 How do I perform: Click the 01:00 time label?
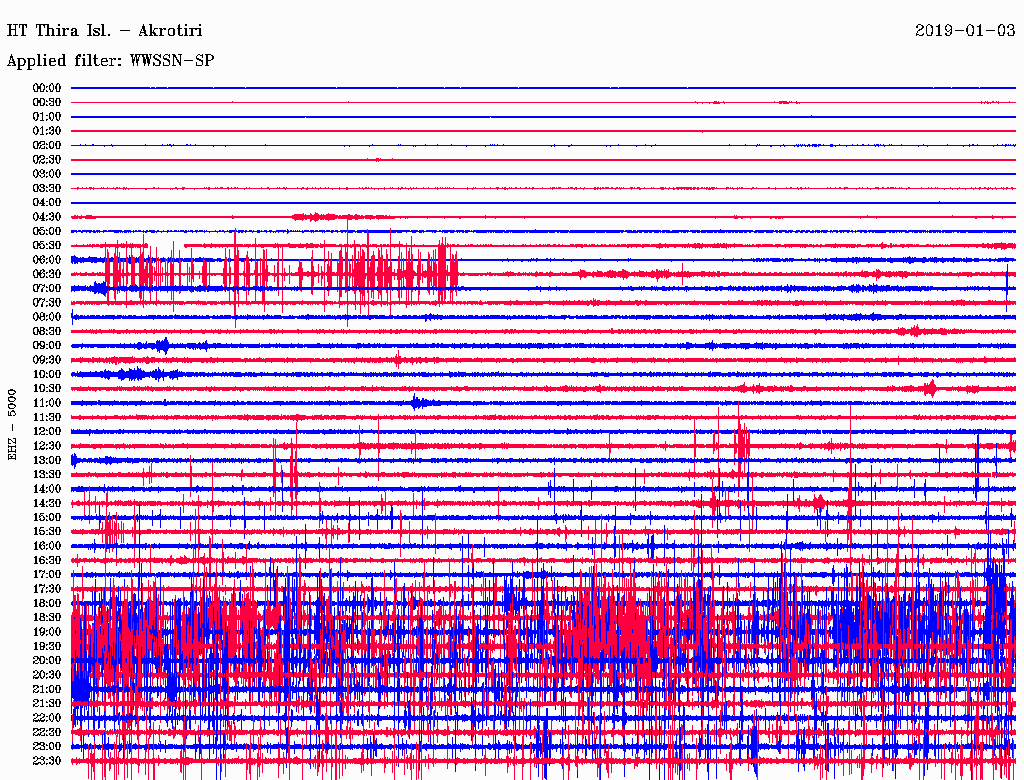point(47,117)
